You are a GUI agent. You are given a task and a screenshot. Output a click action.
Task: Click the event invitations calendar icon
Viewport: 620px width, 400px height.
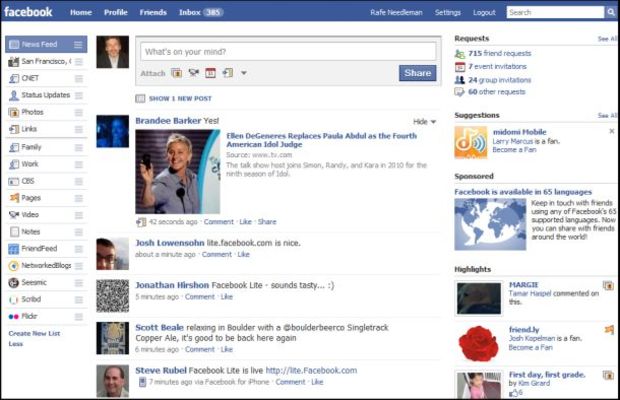(x=459, y=67)
